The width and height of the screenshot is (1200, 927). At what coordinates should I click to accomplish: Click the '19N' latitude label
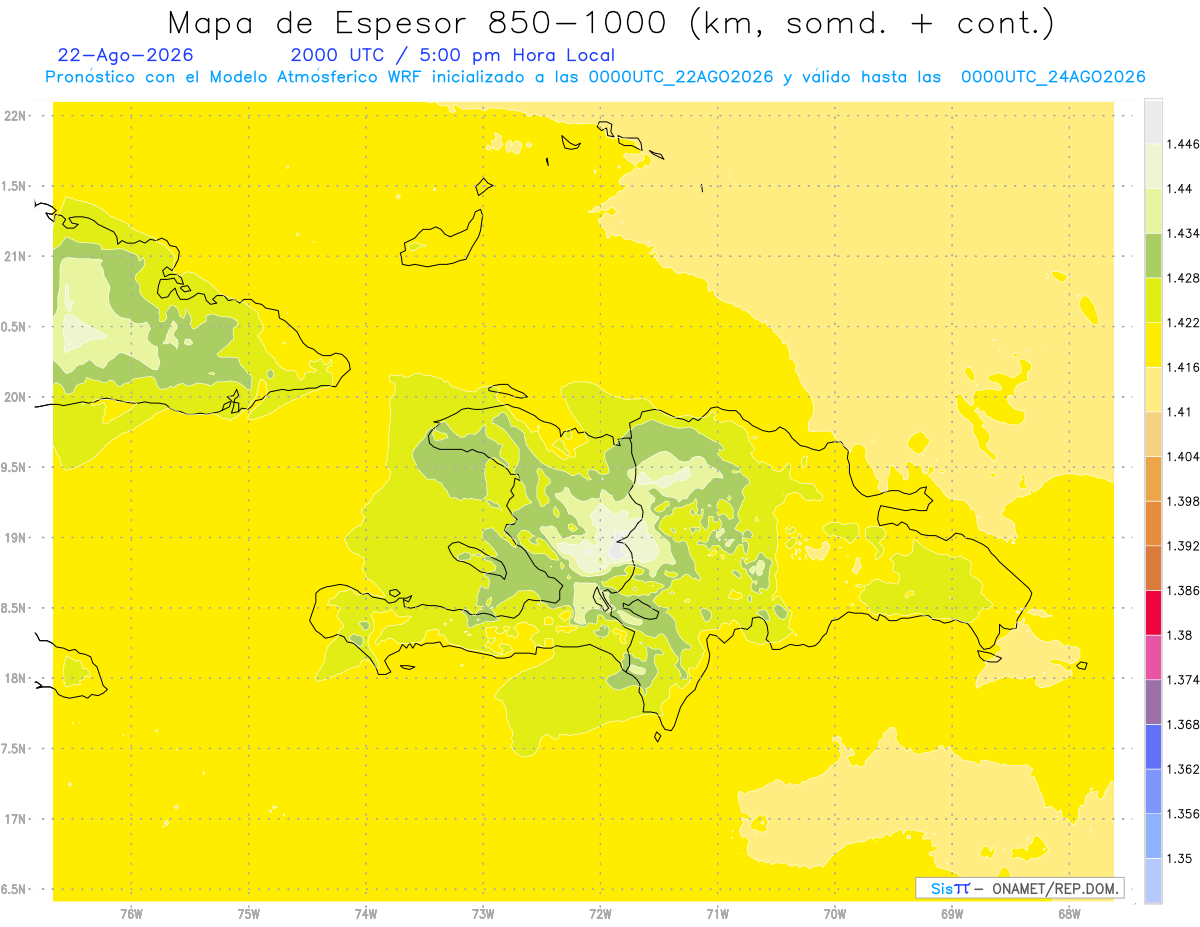pos(15,537)
